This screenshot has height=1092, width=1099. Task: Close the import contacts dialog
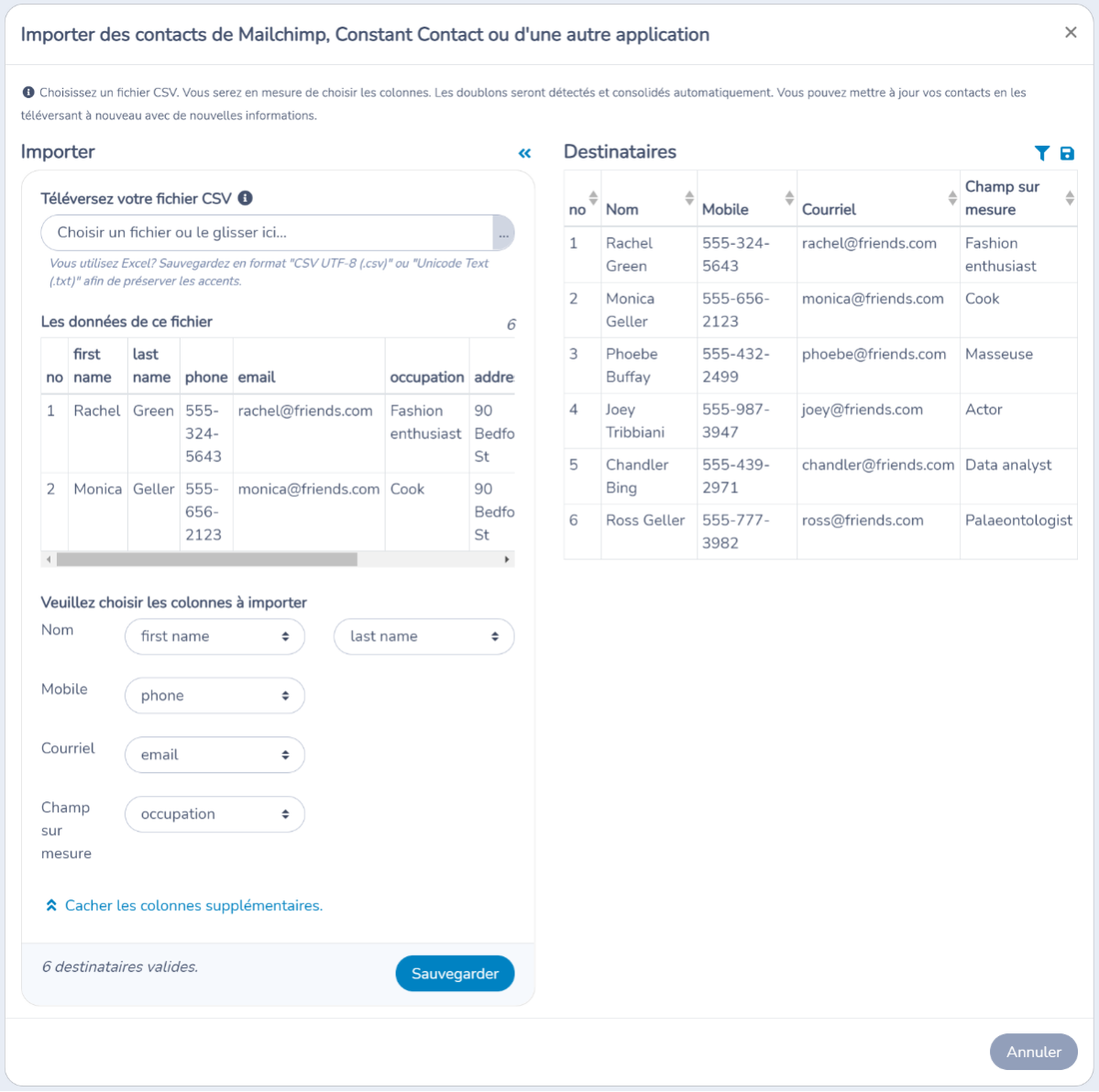(1071, 32)
